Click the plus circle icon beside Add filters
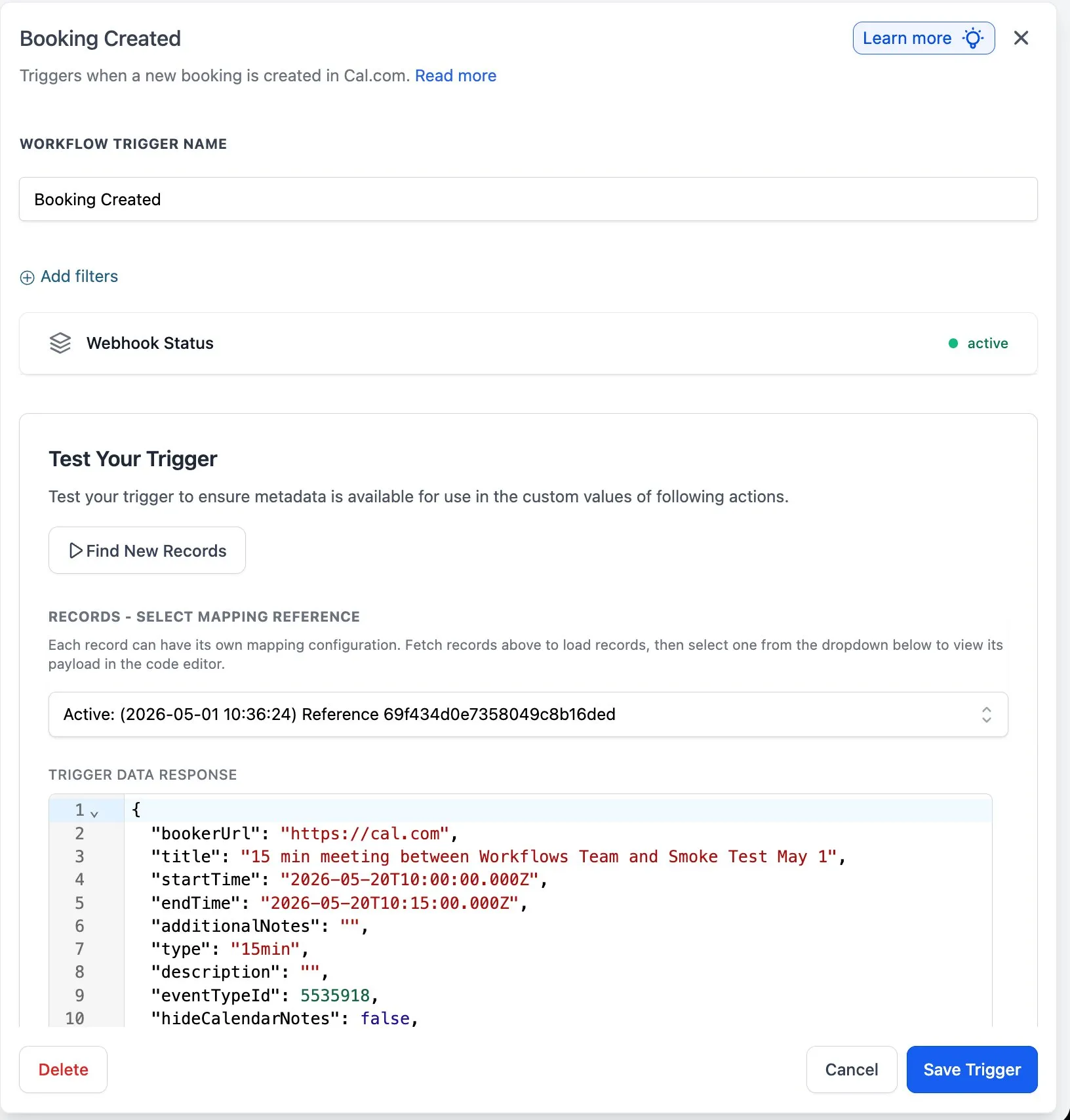Screen dimensions: 1070x1120 [27, 277]
